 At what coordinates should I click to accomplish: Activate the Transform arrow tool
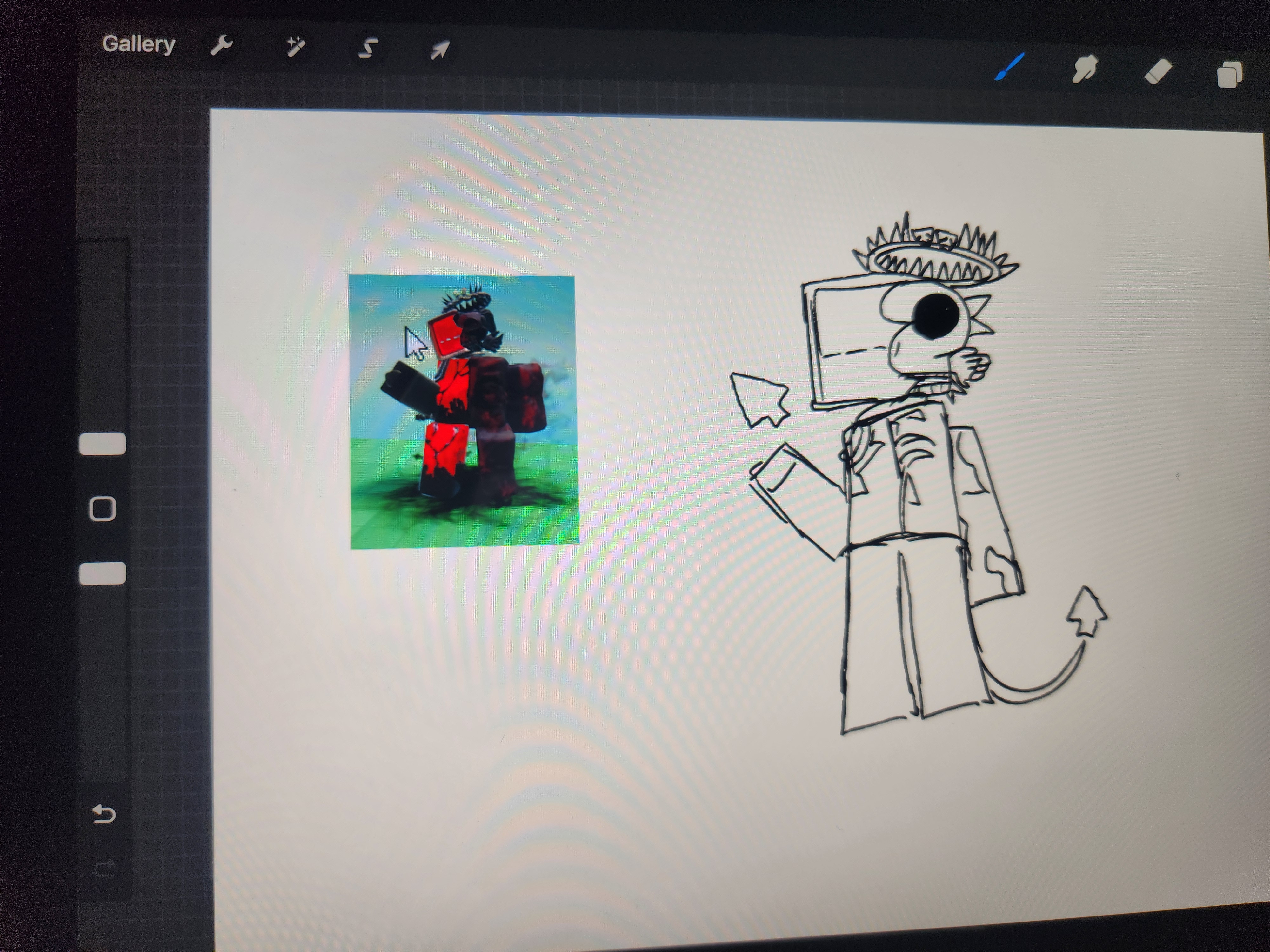point(440,50)
